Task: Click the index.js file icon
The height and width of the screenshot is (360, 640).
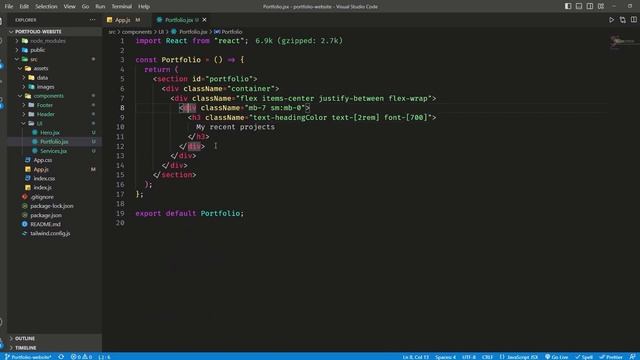Action: pyautogui.click(x=28, y=187)
